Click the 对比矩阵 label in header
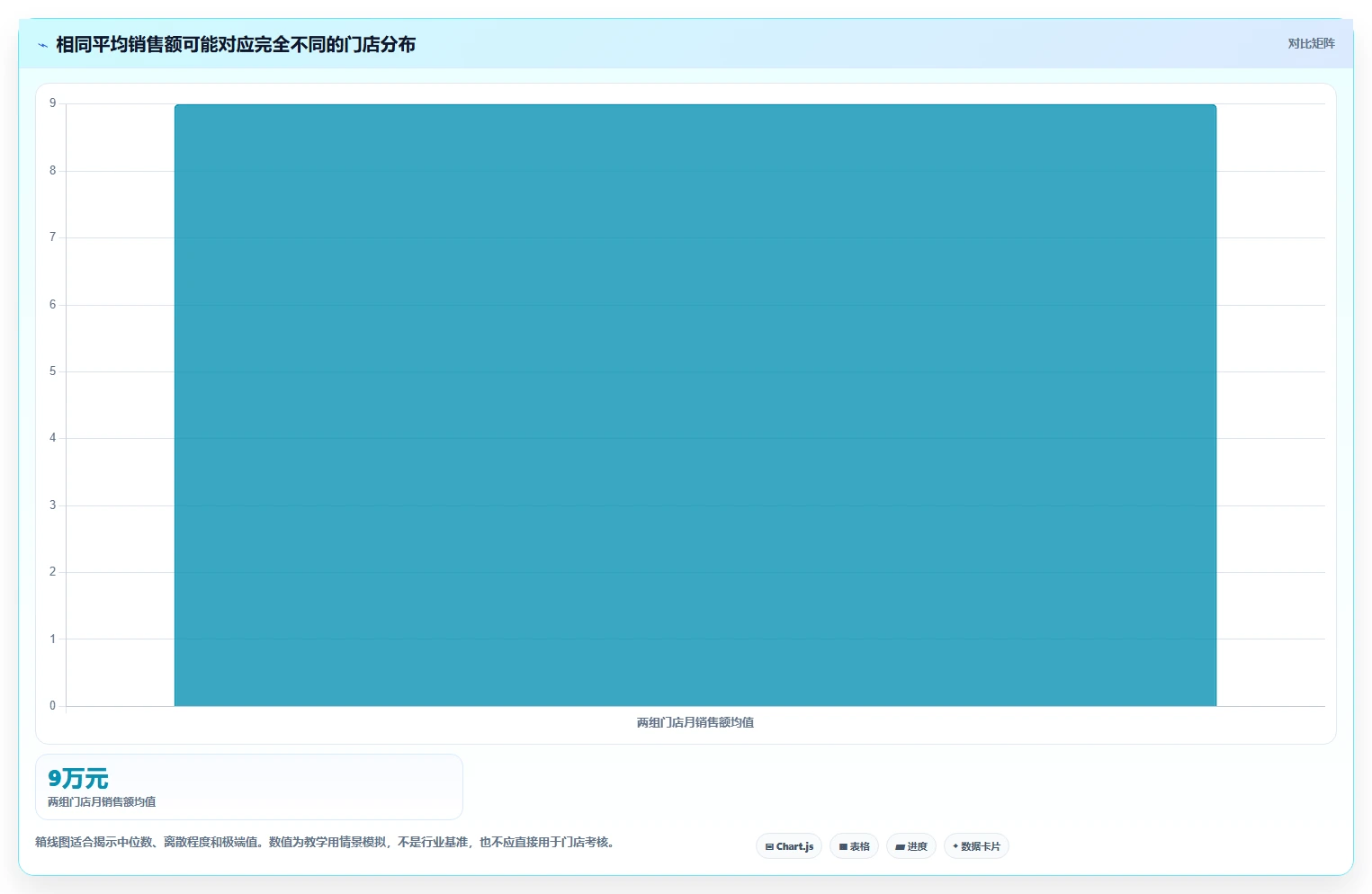 coord(1311,43)
